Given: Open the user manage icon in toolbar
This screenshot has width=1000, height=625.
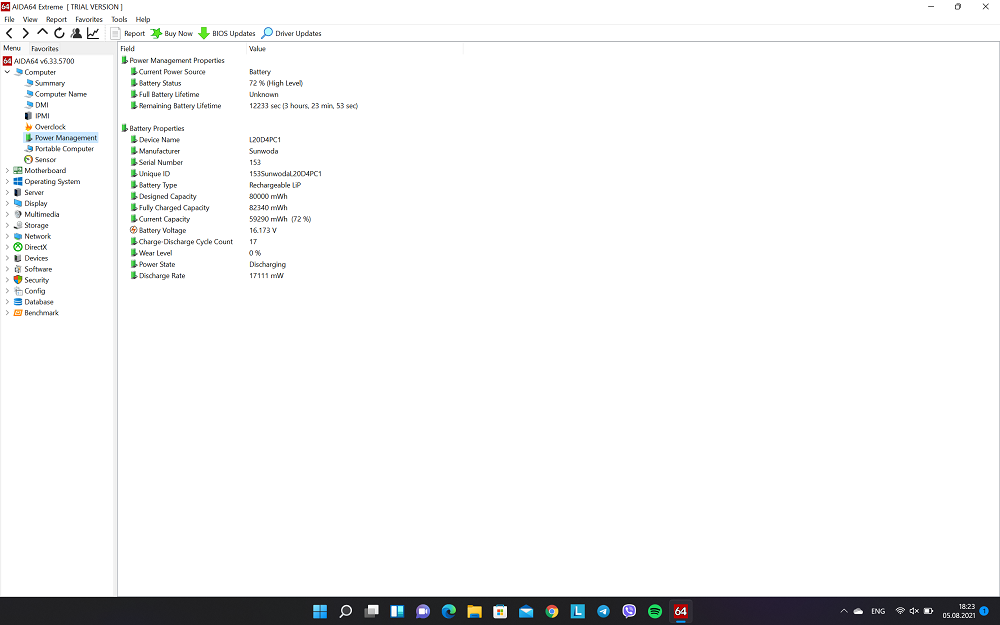Looking at the screenshot, I should tap(77, 33).
